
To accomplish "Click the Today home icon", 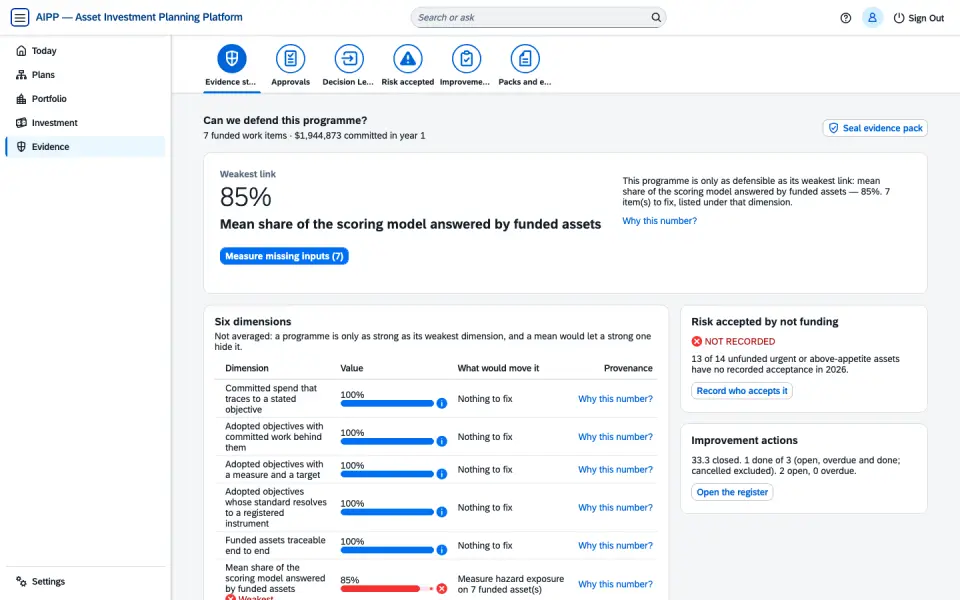I will [x=21, y=51].
